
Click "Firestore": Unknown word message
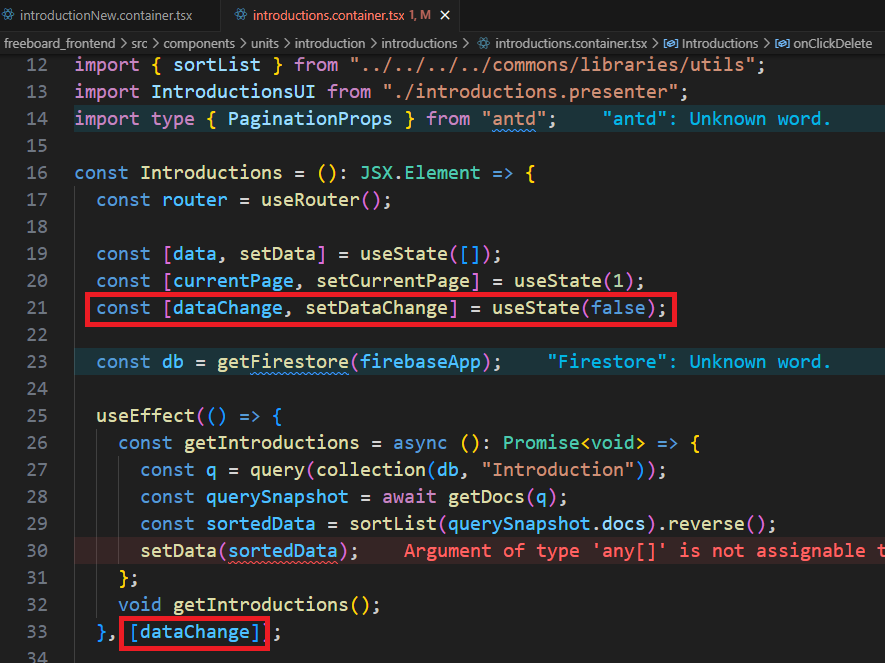tap(689, 362)
